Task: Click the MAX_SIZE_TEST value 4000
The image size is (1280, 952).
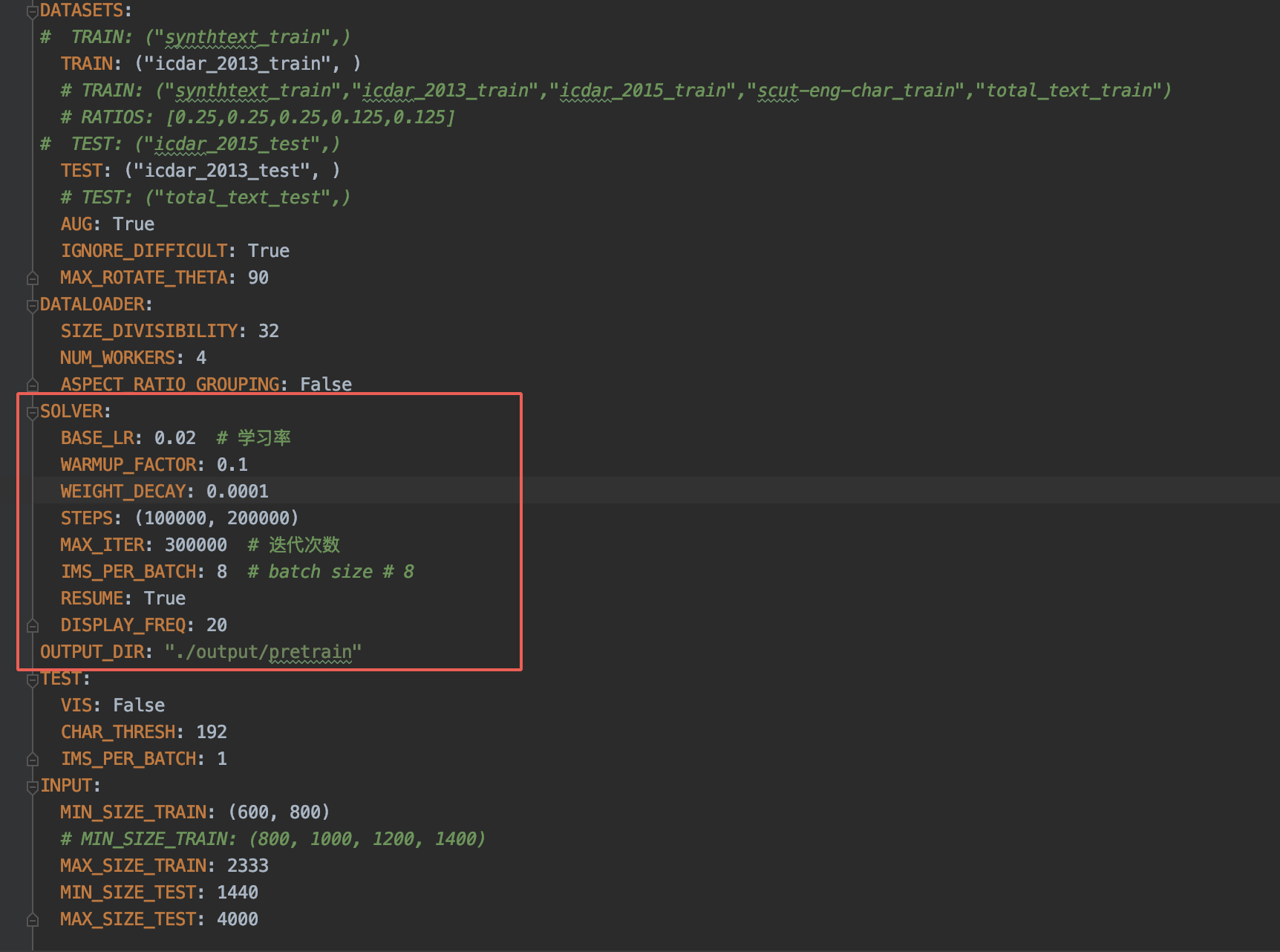Action: (x=238, y=919)
